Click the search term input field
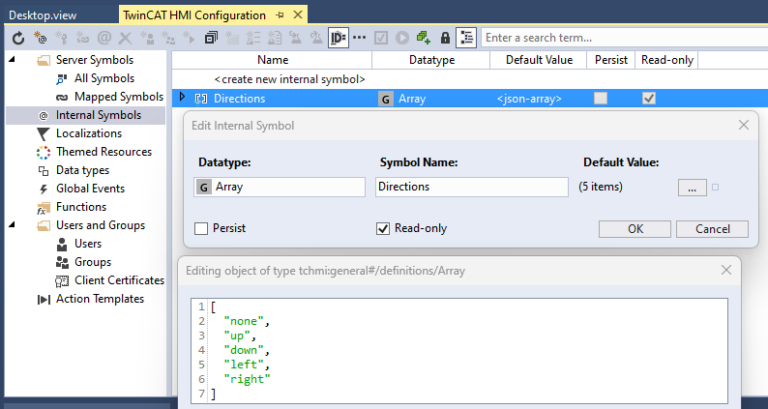768x409 pixels. [x=620, y=38]
